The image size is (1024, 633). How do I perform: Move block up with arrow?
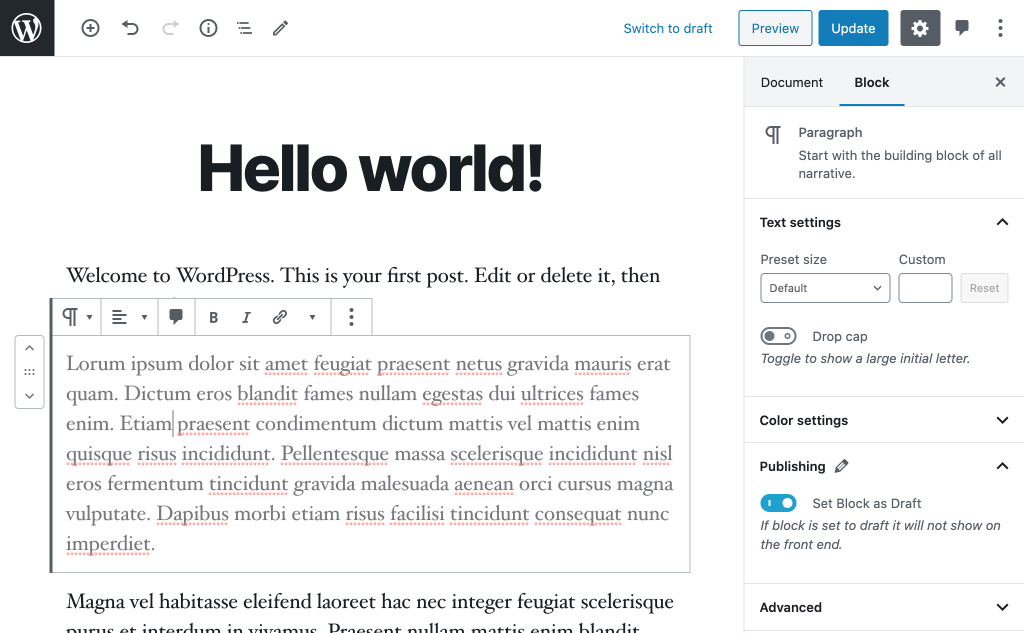tap(29, 348)
